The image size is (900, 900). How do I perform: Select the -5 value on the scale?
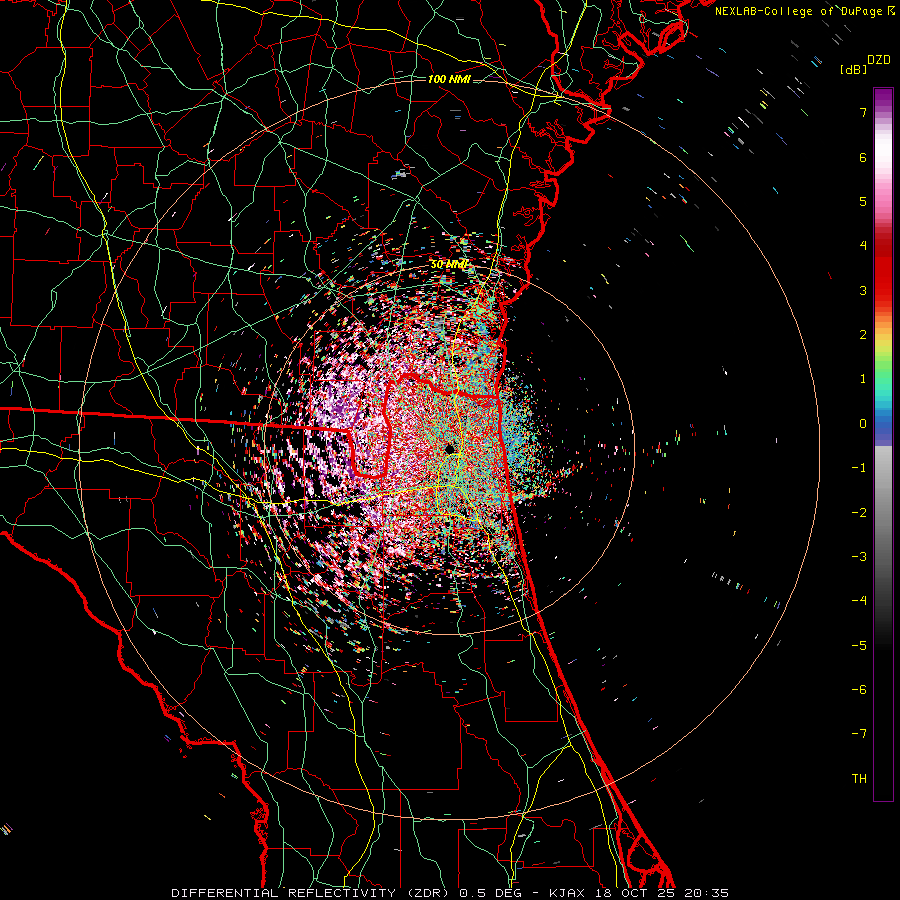tap(859, 646)
